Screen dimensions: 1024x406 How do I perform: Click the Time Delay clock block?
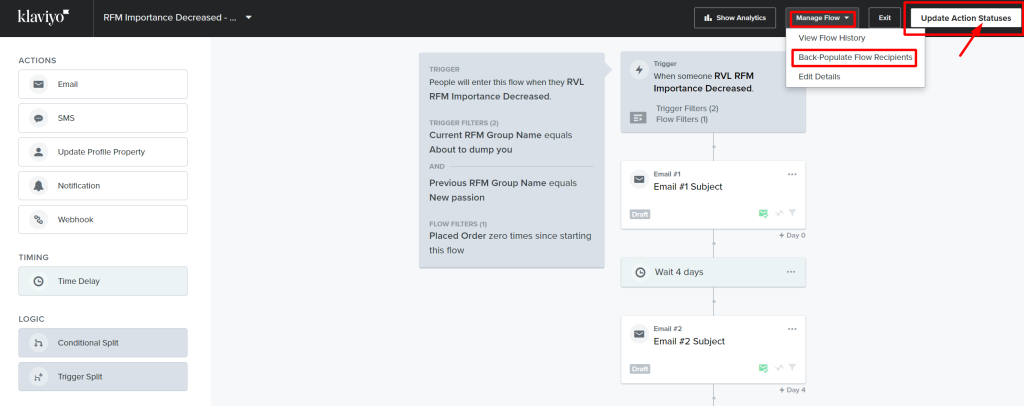pyautogui.click(x=102, y=281)
